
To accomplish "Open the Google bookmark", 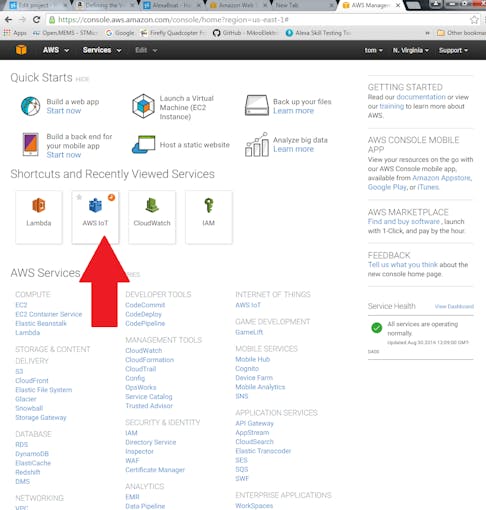I will click(119, 33).
